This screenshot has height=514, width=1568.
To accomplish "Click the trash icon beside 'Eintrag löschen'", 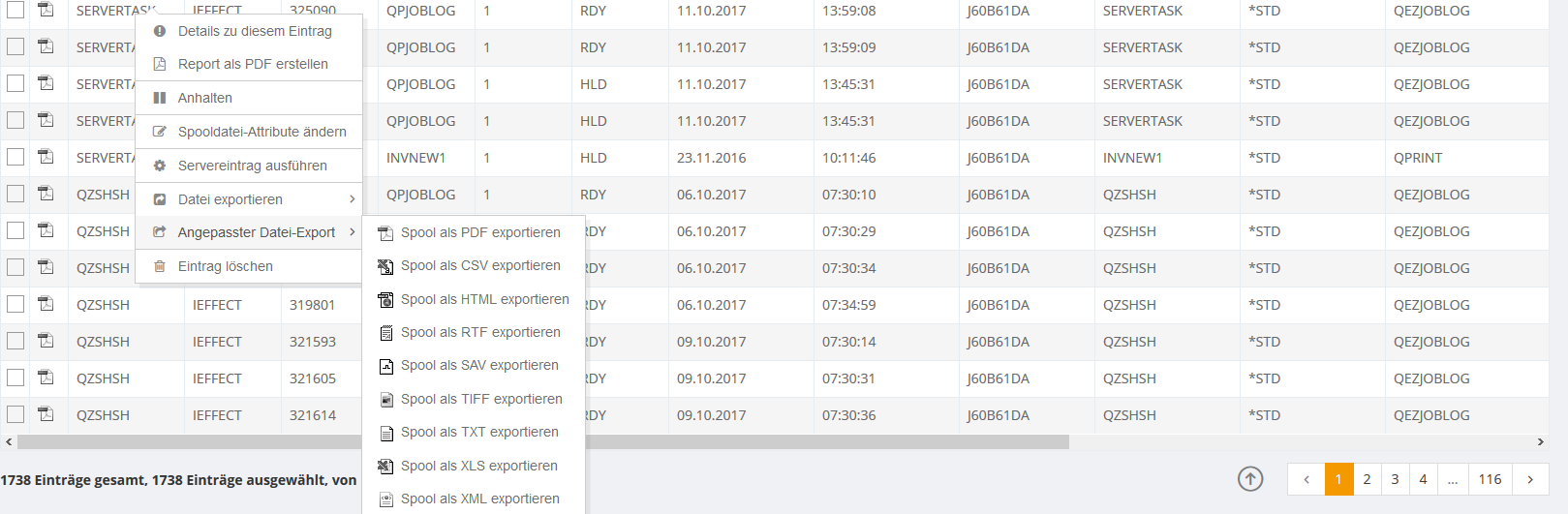I will 160,266.
